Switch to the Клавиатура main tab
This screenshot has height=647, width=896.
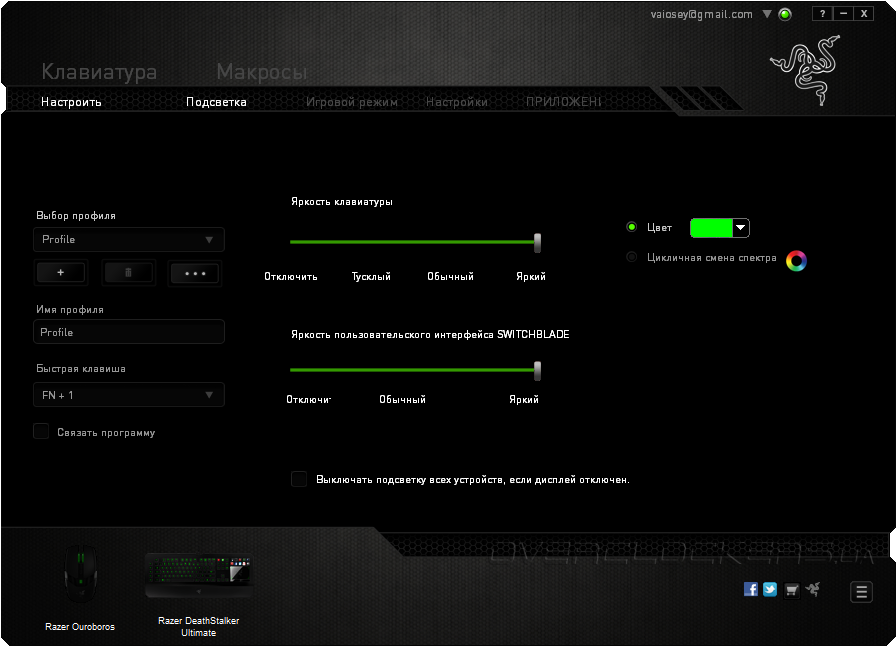[x=99, y=72]
